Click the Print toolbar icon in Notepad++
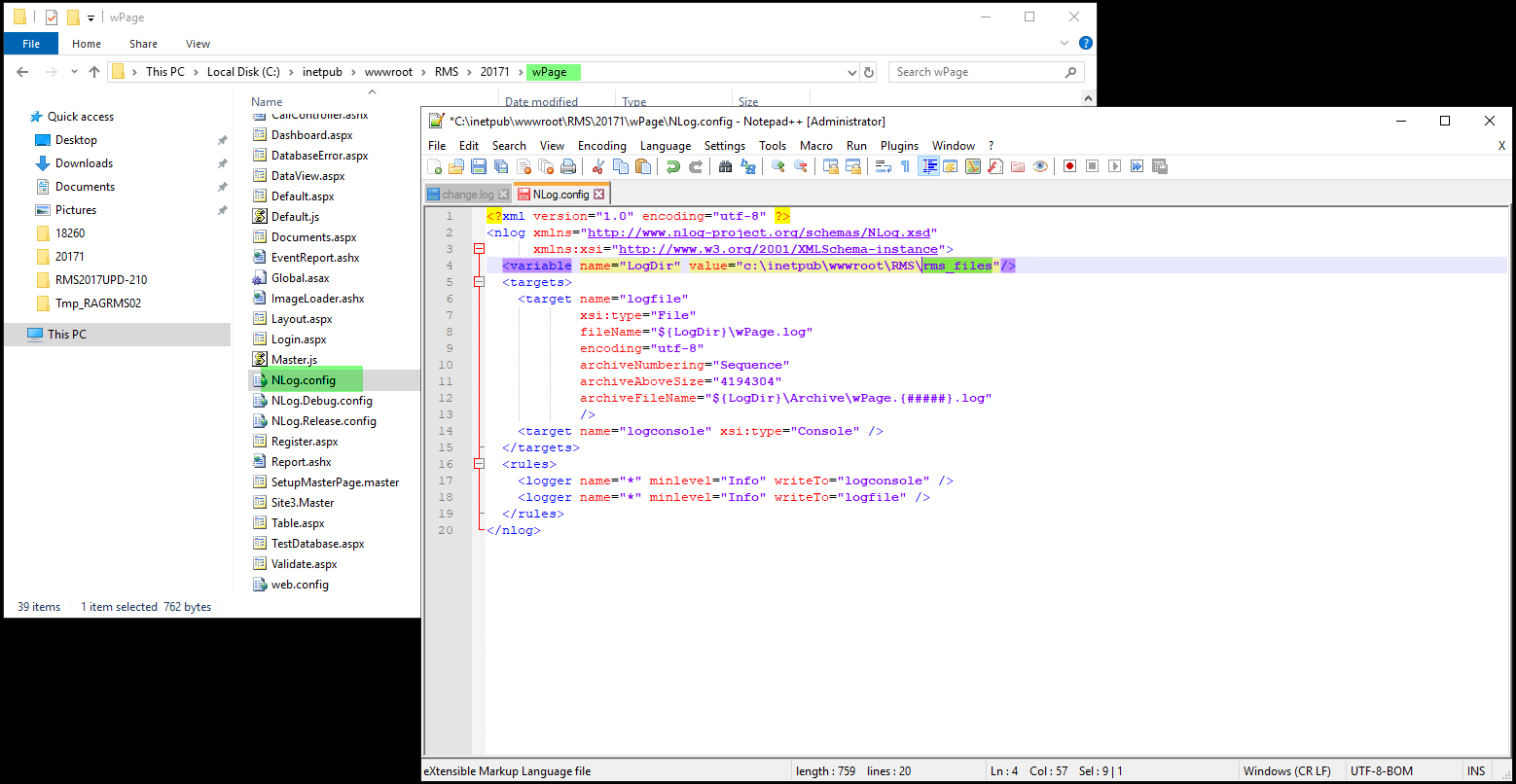The image size is (1516, 784). tap(568, 166)
